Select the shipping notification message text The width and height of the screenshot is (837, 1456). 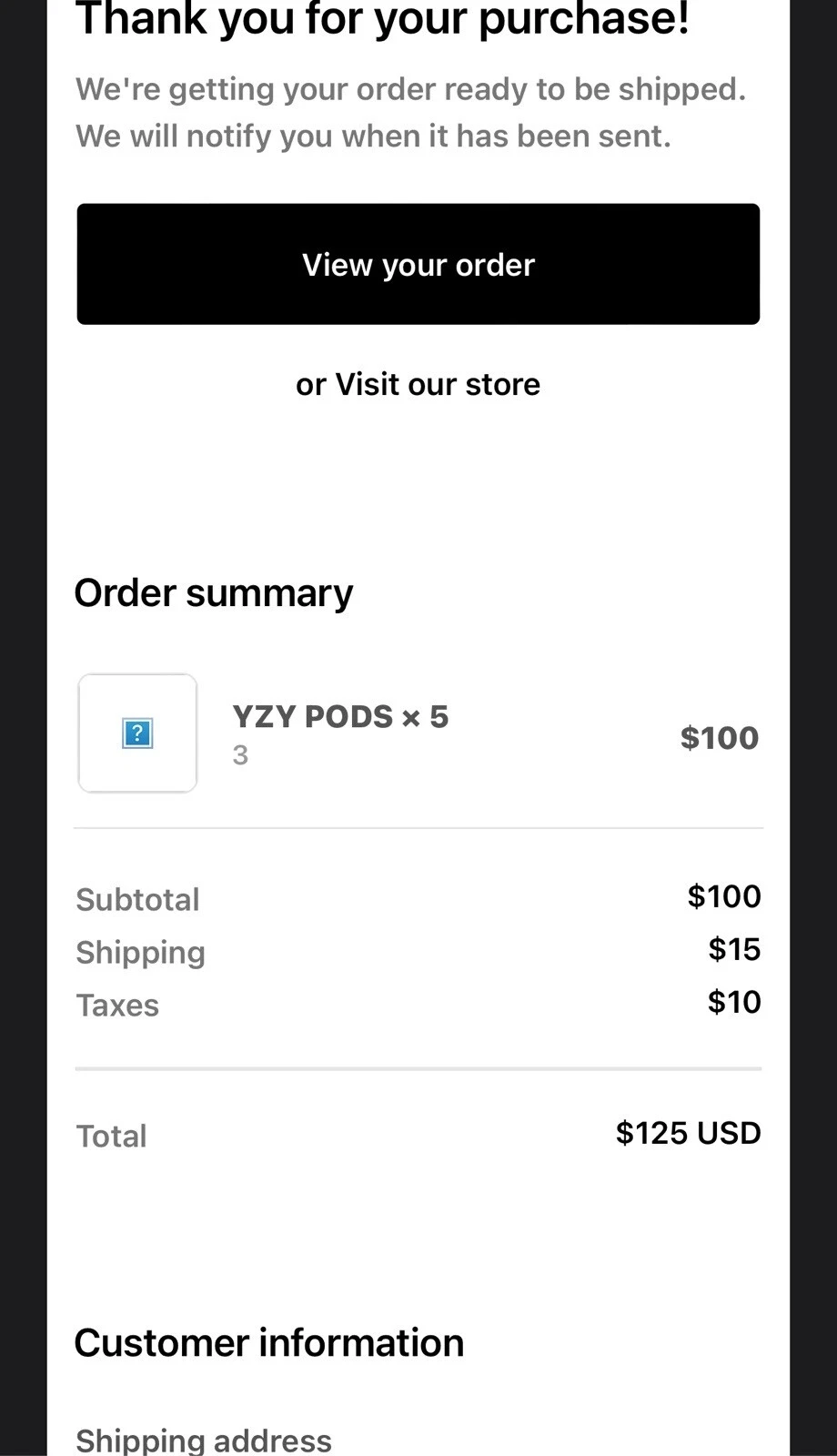[x=410, y=112]
